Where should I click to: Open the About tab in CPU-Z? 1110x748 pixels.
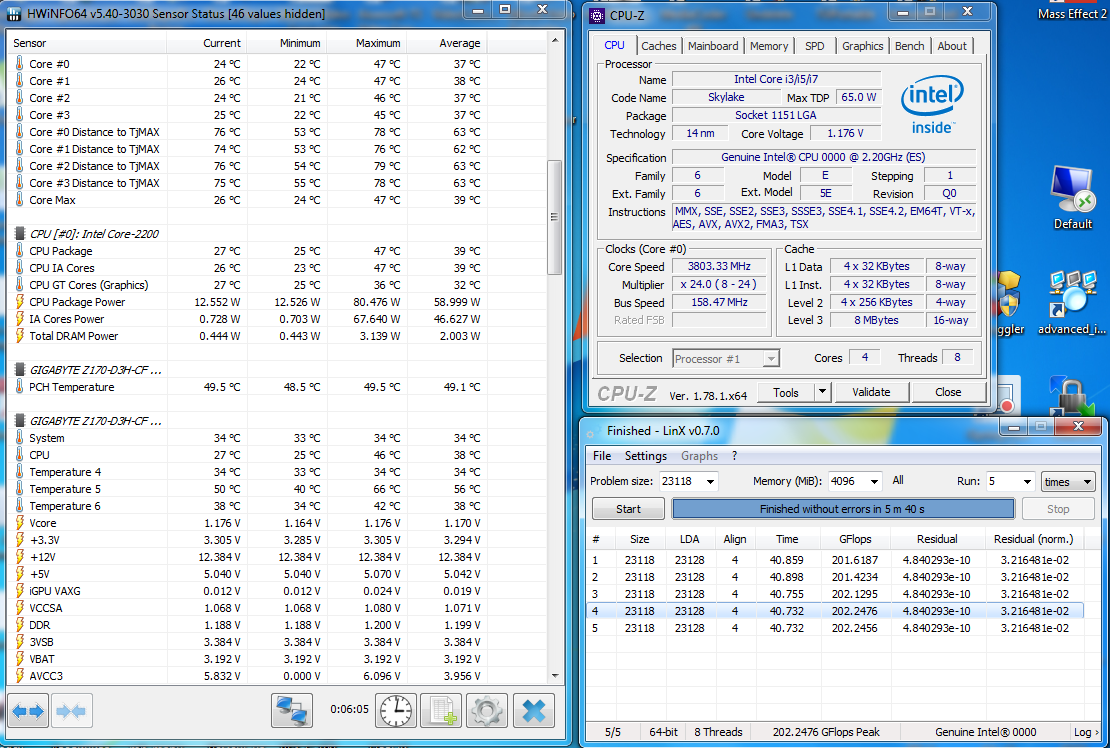952,46
